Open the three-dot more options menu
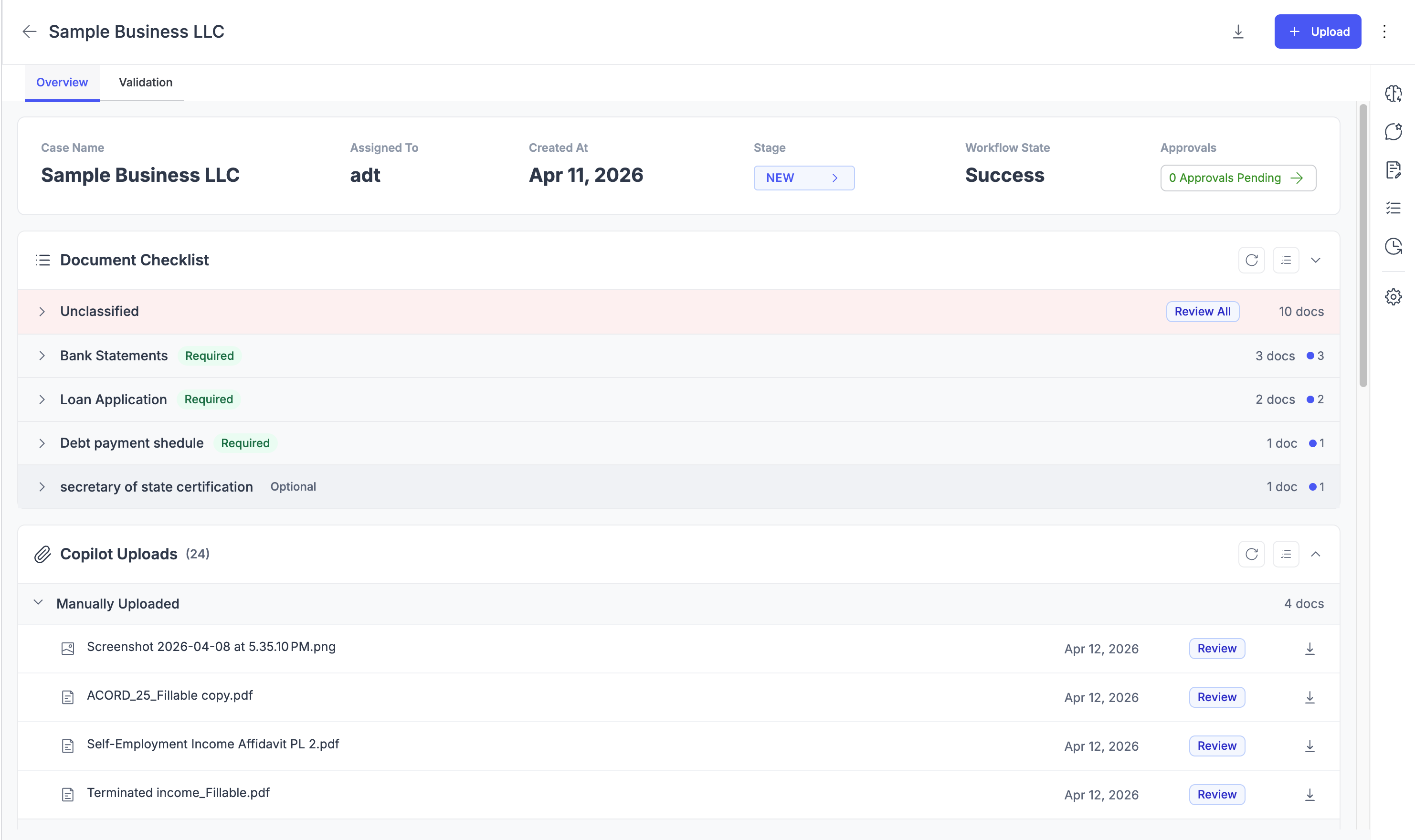 pyautogui.click(x=1384, y=31)
